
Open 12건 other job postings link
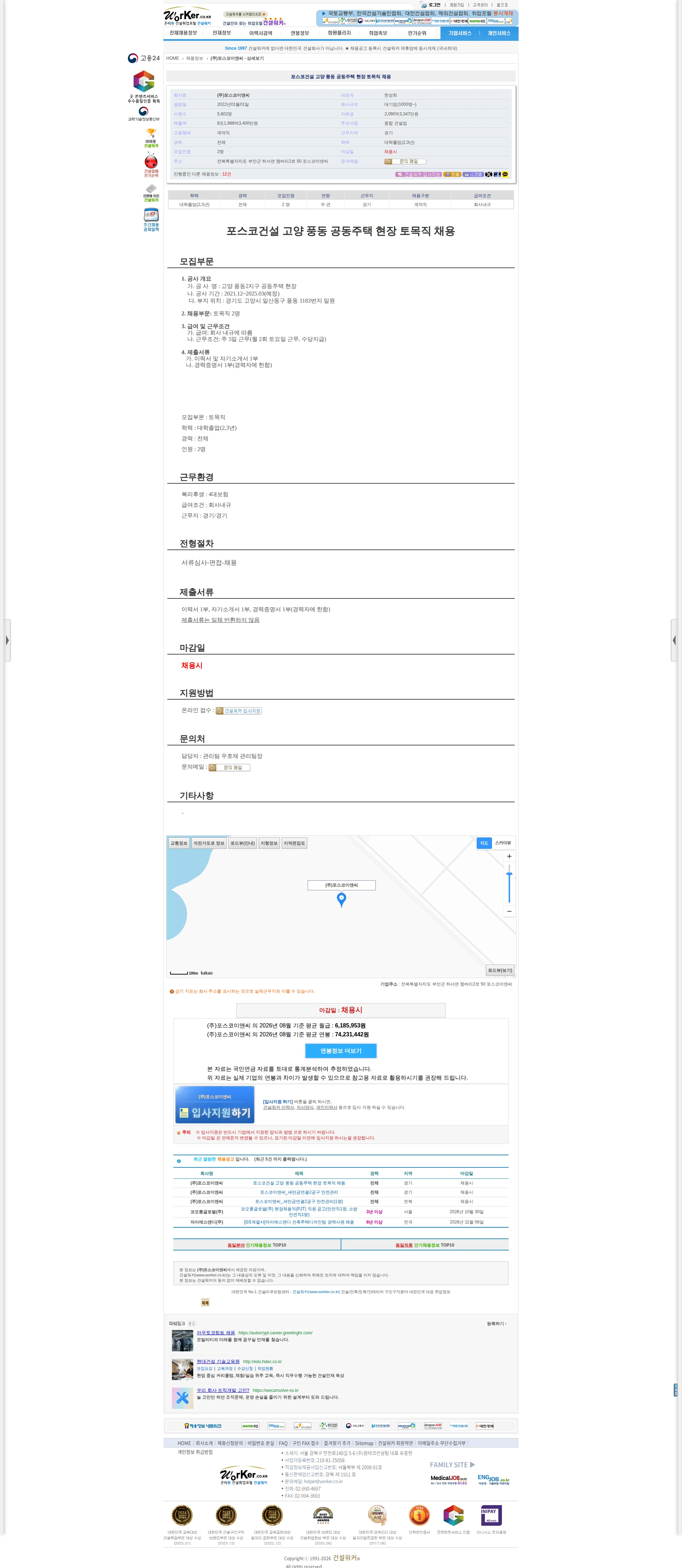click(227, 175)
